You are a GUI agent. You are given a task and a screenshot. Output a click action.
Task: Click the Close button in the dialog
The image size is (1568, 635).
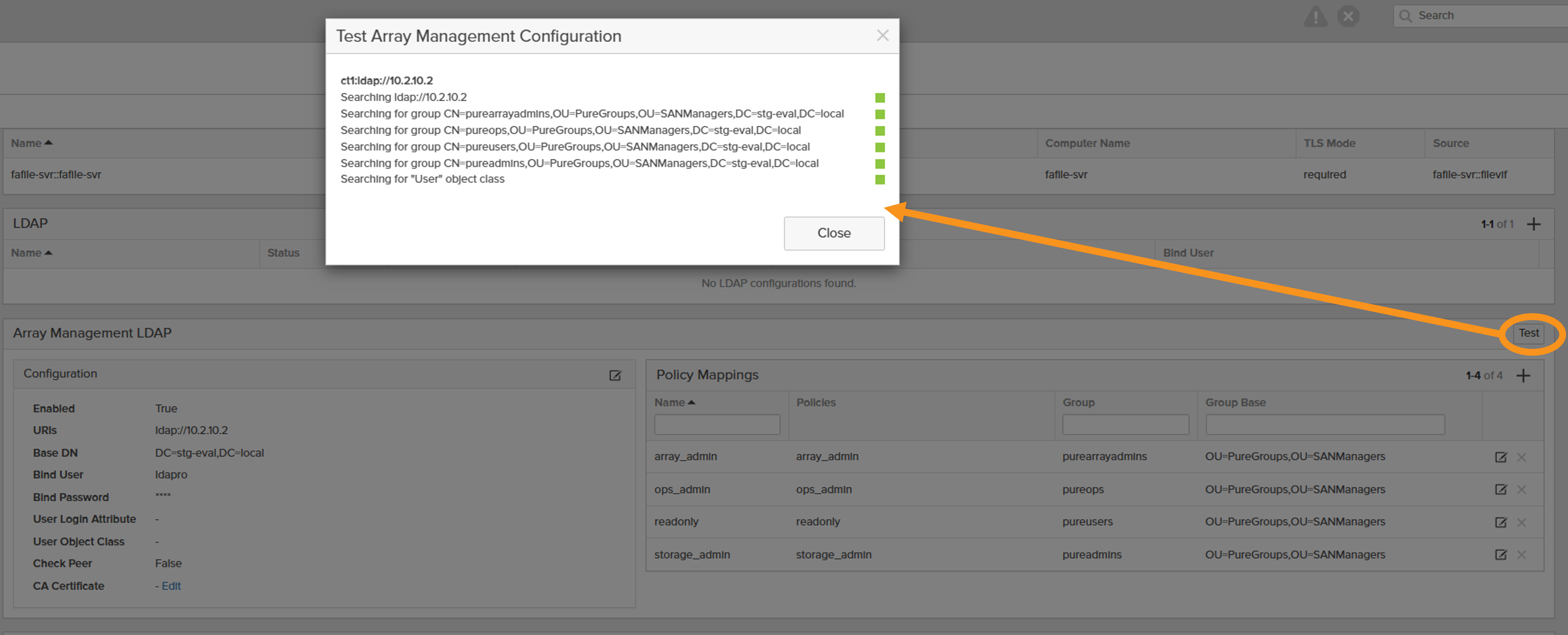(x=834, y=233)
